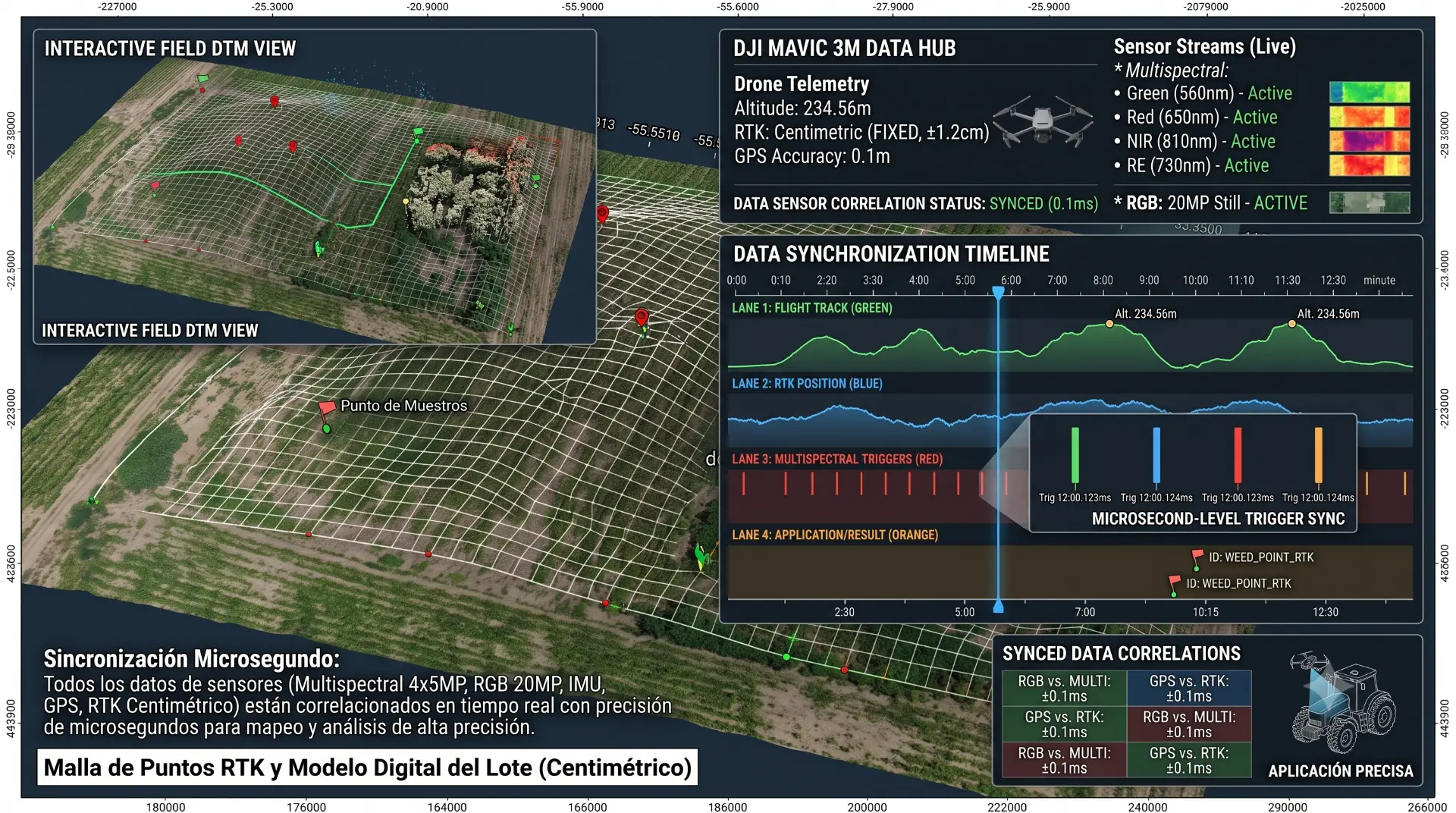This screenshot has height=813, width=1456.
Task: Click the 180000 label on bottom map axis
Action: click(165, 807)
